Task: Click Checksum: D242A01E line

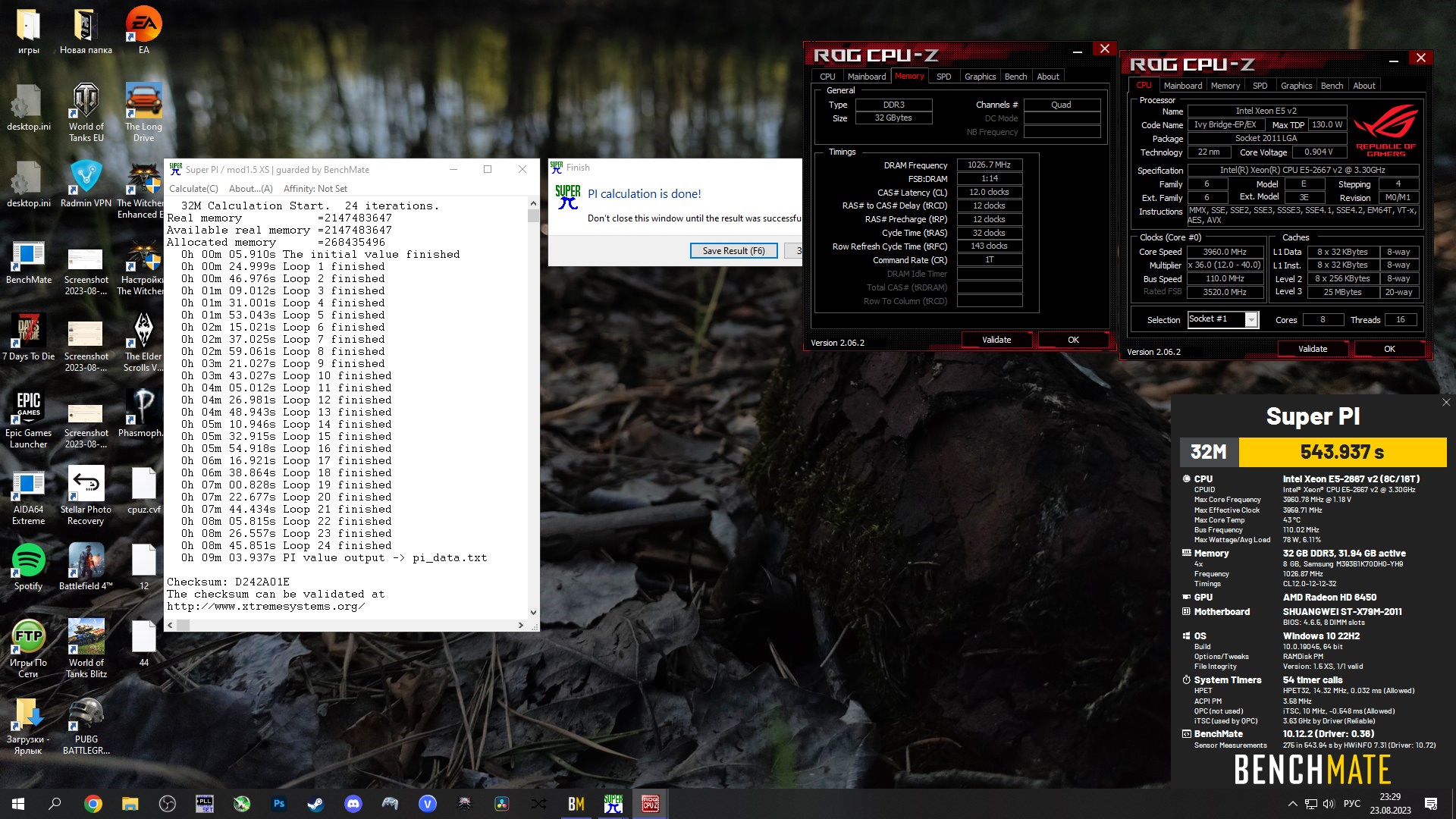Action: click(x=228, y=582)
